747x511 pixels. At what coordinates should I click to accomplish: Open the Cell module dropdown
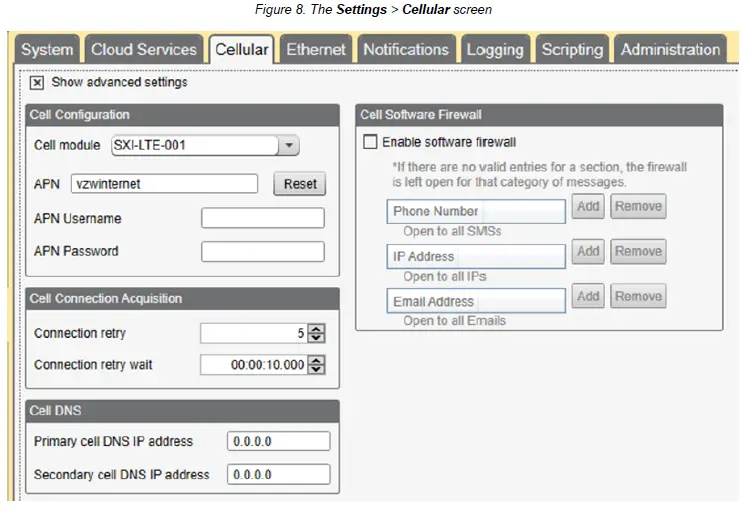point(289,146)
